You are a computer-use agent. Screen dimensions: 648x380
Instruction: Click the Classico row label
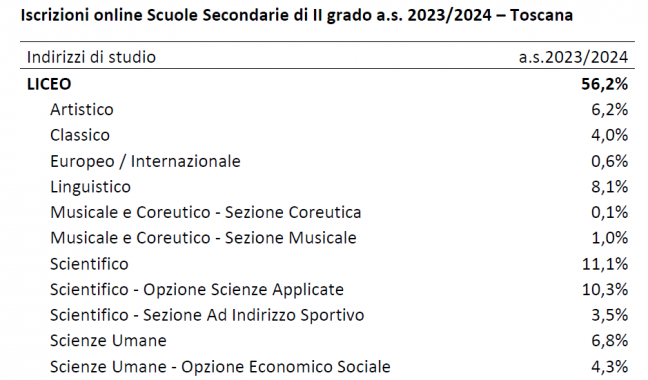point(80,135)
